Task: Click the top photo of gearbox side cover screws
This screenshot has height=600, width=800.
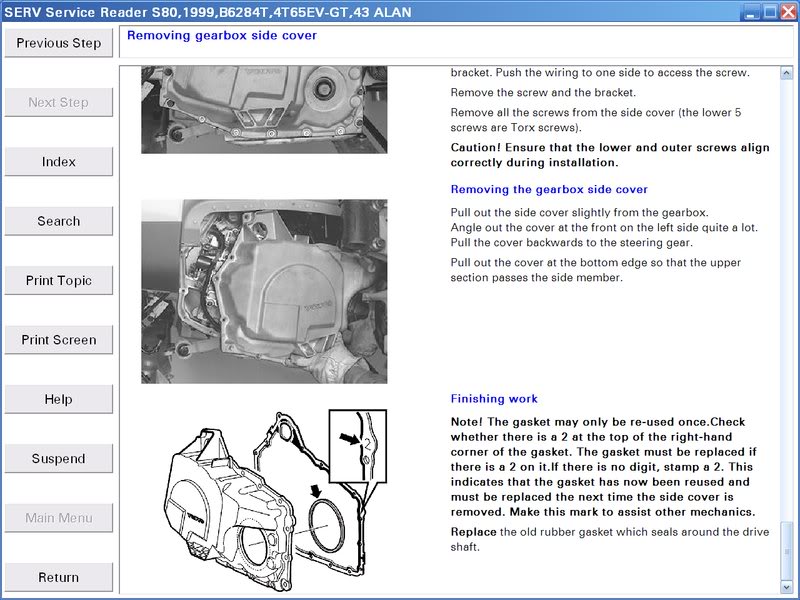Action: coord(264,110)
